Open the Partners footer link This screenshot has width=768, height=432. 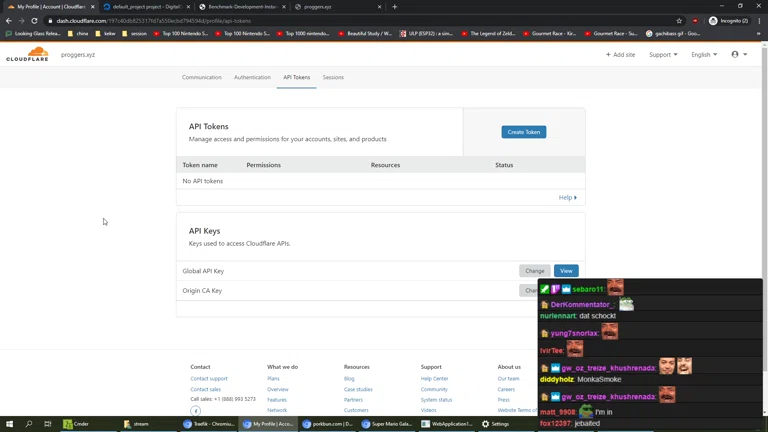(353, 400)
